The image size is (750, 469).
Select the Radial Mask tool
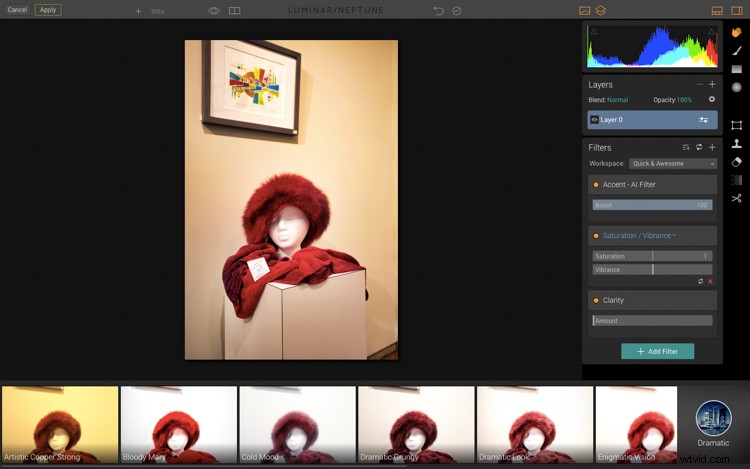tap(737, 87)
